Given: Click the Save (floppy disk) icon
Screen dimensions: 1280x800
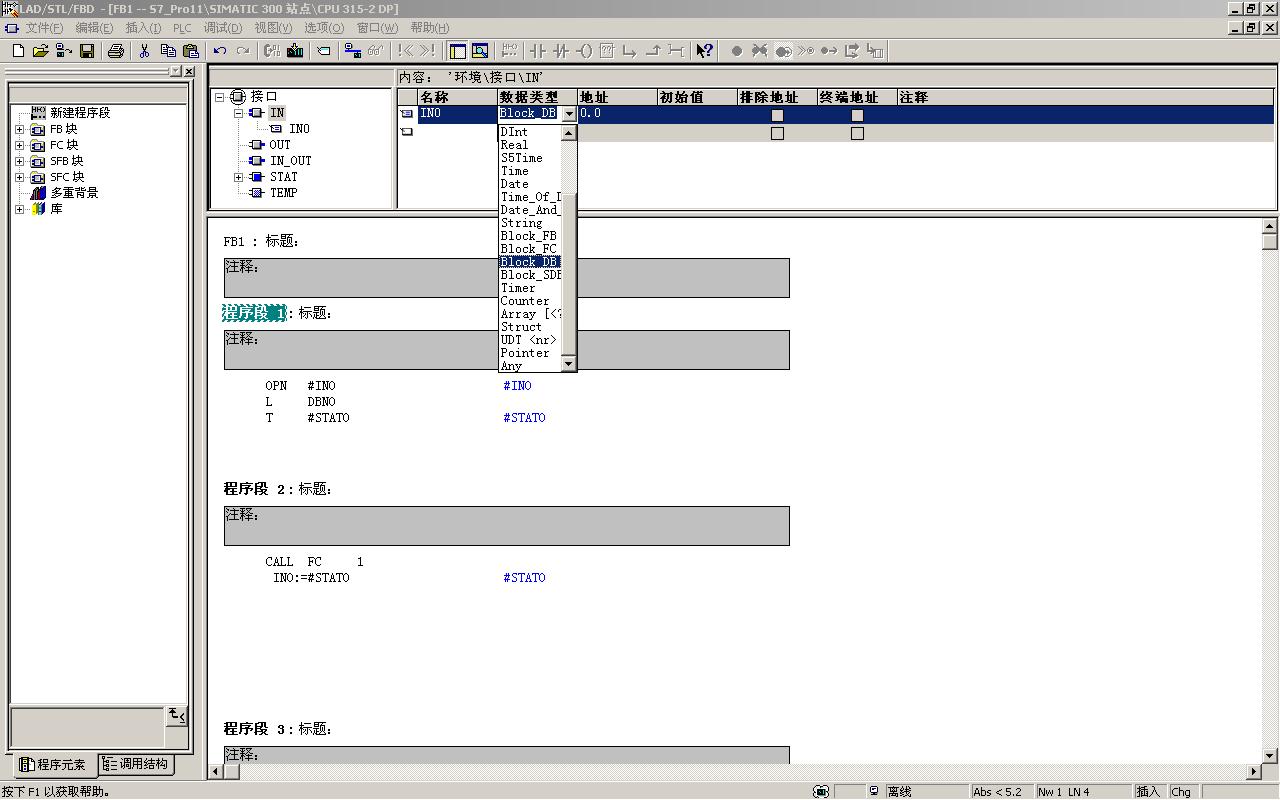Looking at the screenshot, I should [x=87, y=51].
